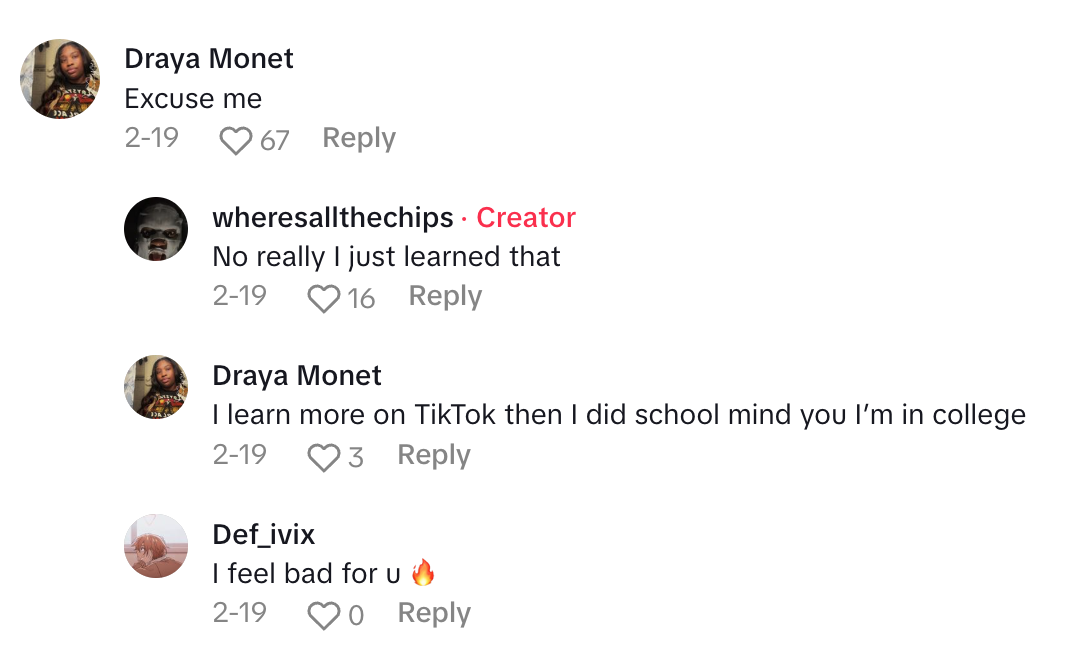Reply to the "Excuse me" comment

point(359,138)
